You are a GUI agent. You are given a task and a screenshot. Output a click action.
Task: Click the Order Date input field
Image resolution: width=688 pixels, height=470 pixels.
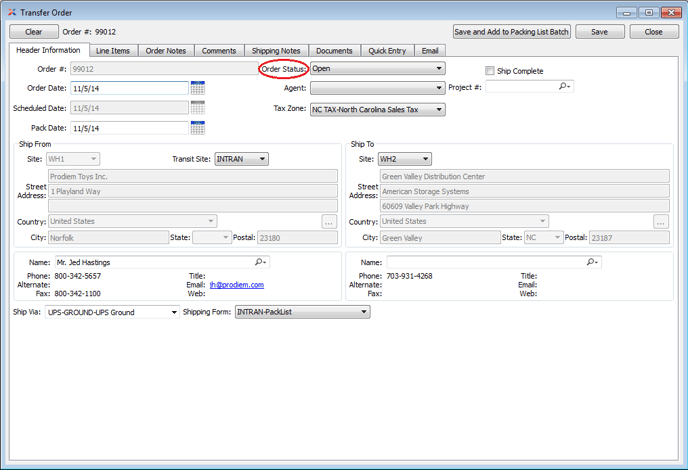[127, 89]
